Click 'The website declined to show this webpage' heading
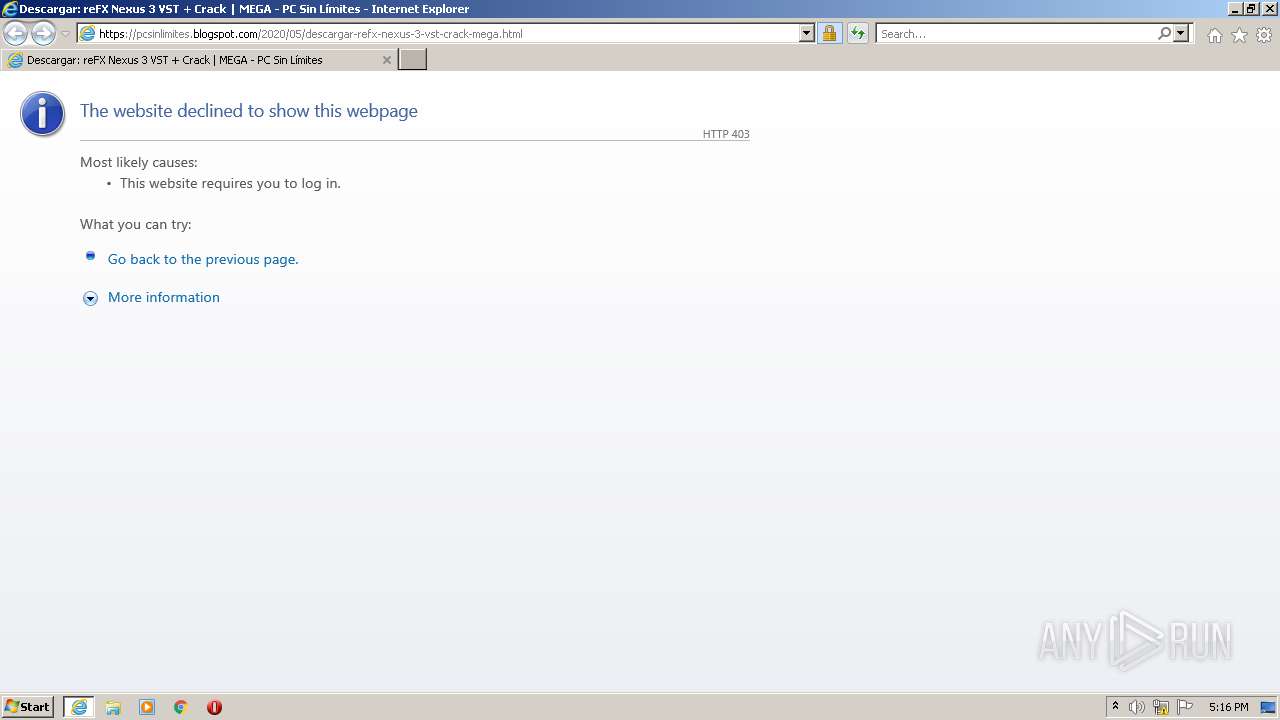Viewport: 1280px width, 720px height. click(x=249, y=111)
